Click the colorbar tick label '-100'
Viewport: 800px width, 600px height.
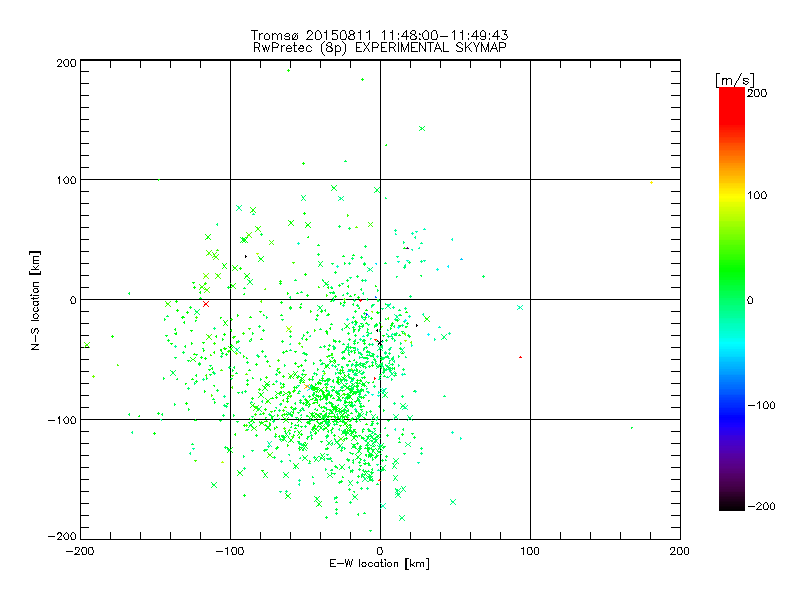coord(761,405)
